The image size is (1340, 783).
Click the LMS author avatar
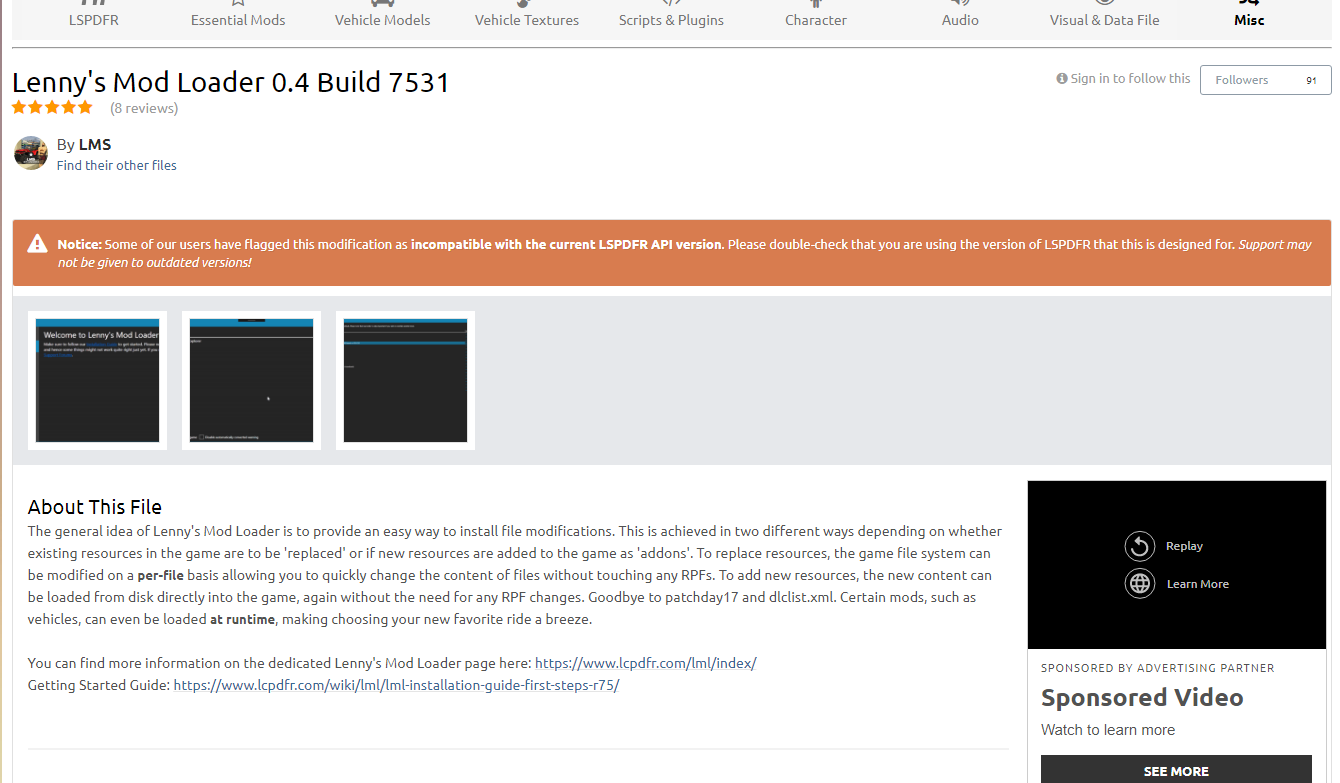pyautogui.click(x=31, y=153)
